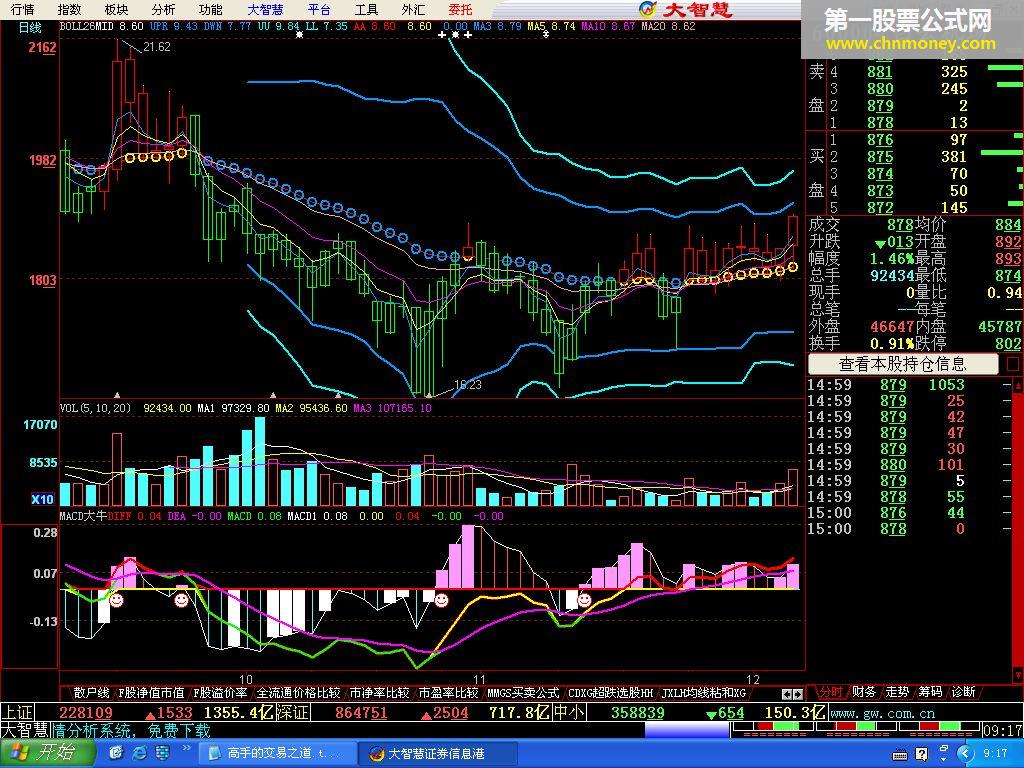Image resolution: width=1024 pixels, height=768 pixels.
Task: Switch to the 市净率比较 indicator tab
Action: 379,693
